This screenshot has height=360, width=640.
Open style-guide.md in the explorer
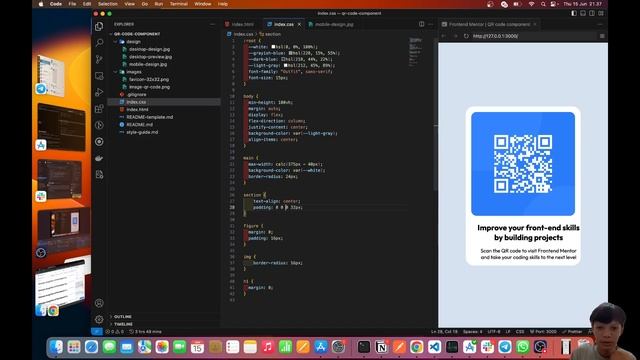(x=142, y=132)
